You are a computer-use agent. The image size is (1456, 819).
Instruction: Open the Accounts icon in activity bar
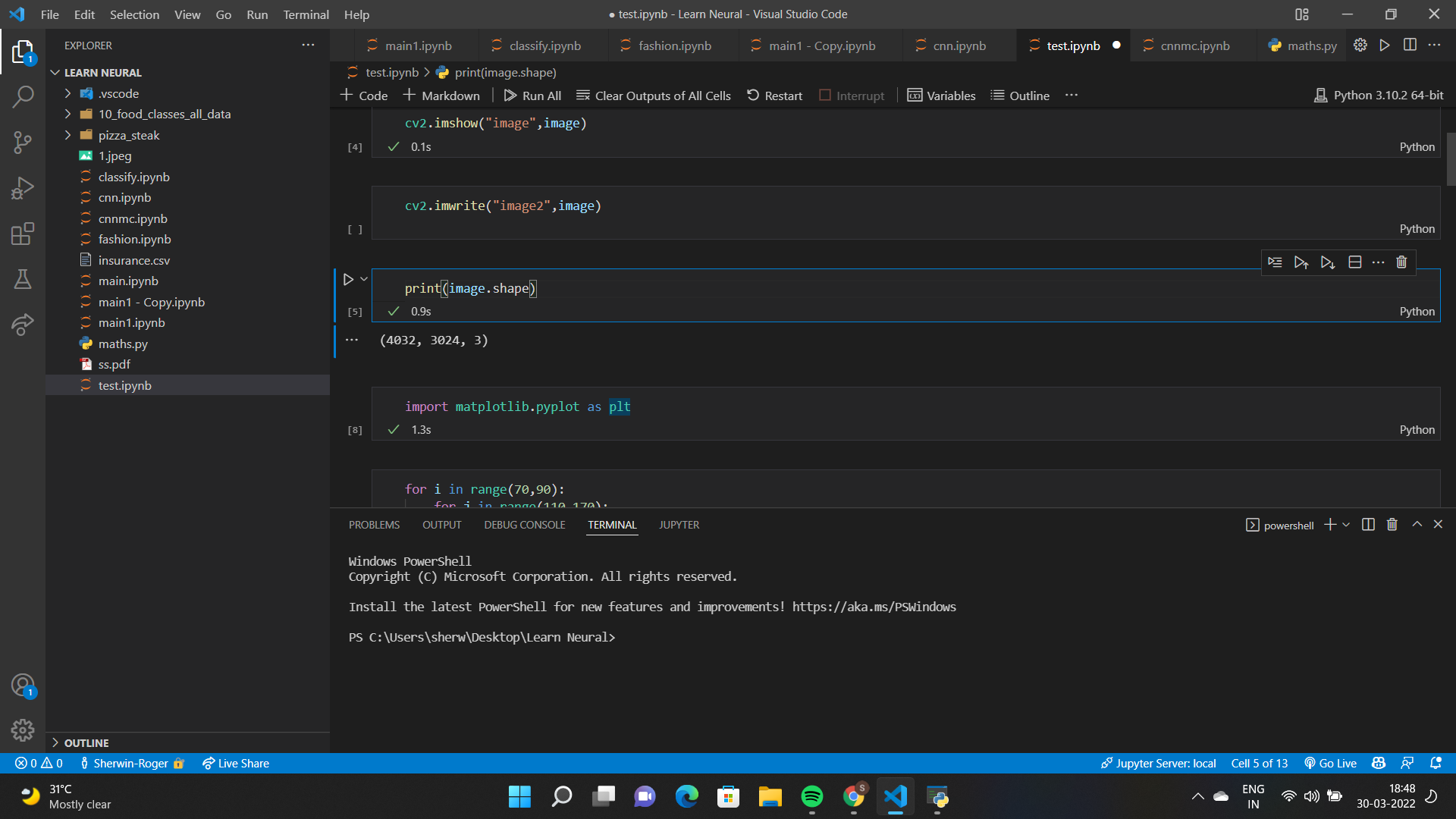(23, 686)
